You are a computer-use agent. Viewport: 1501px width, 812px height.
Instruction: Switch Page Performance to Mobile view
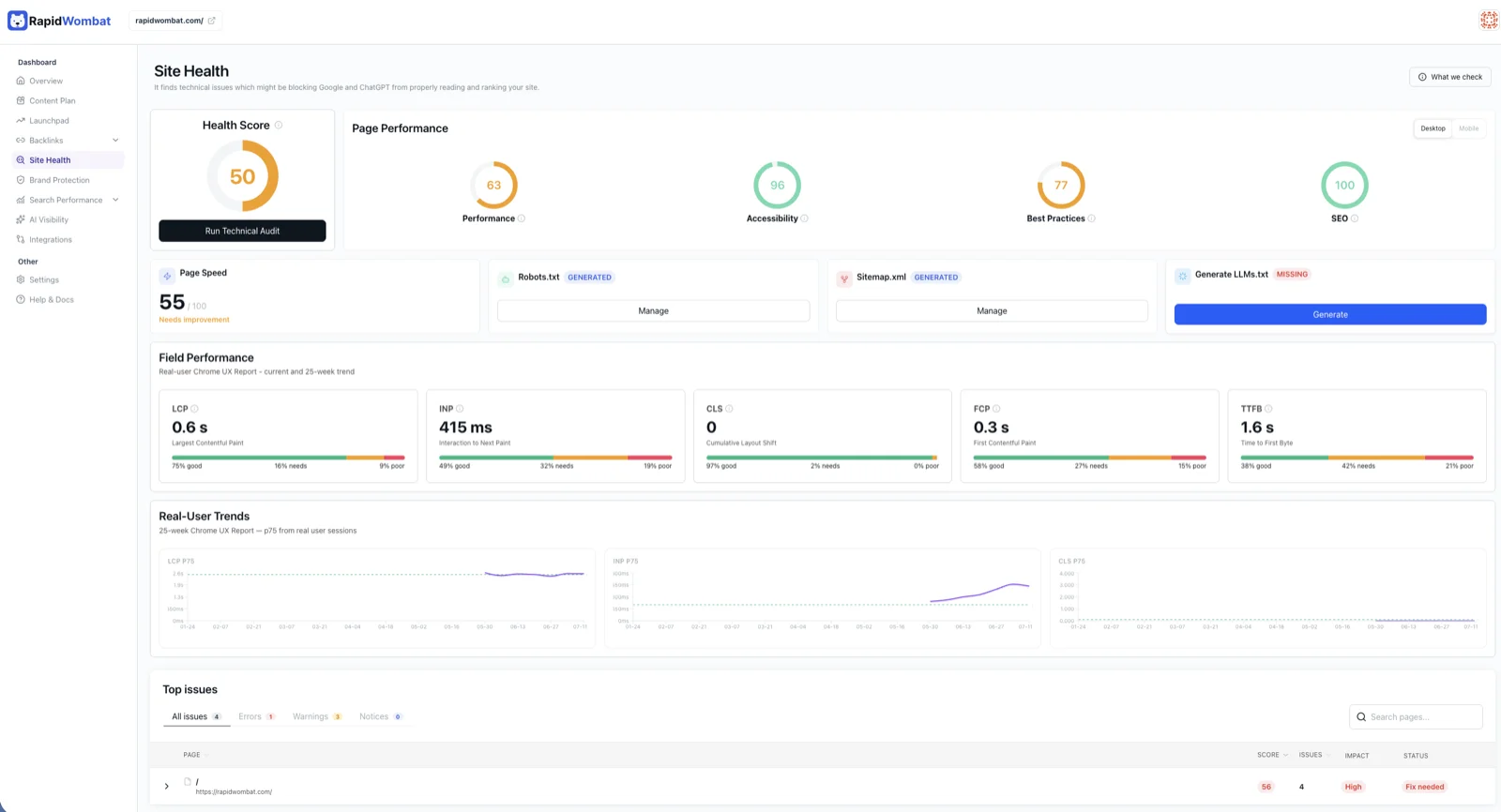click(x=1468, y=128)
